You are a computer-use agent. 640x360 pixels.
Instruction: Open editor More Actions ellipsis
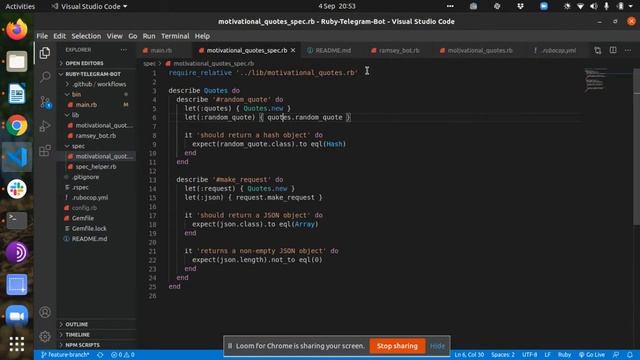pos(628,50)
